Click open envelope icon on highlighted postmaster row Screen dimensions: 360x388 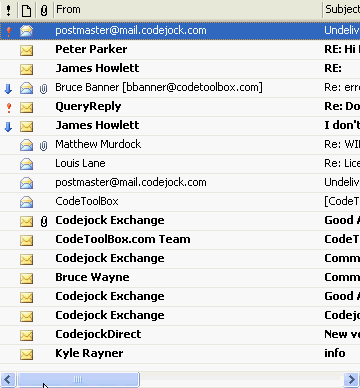point(26,31)
